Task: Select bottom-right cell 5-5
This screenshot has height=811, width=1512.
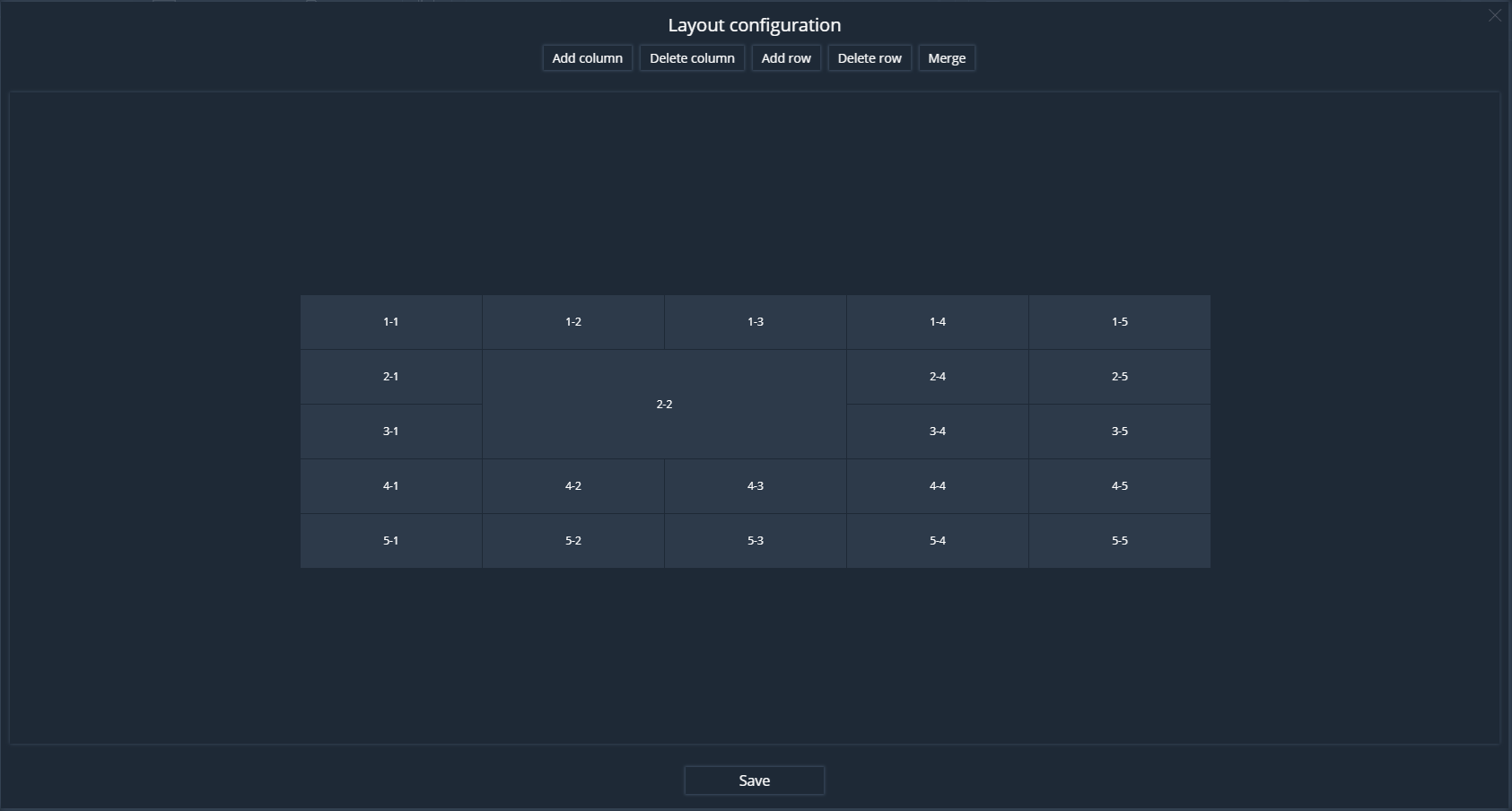Action: (x=1119, y=541)
